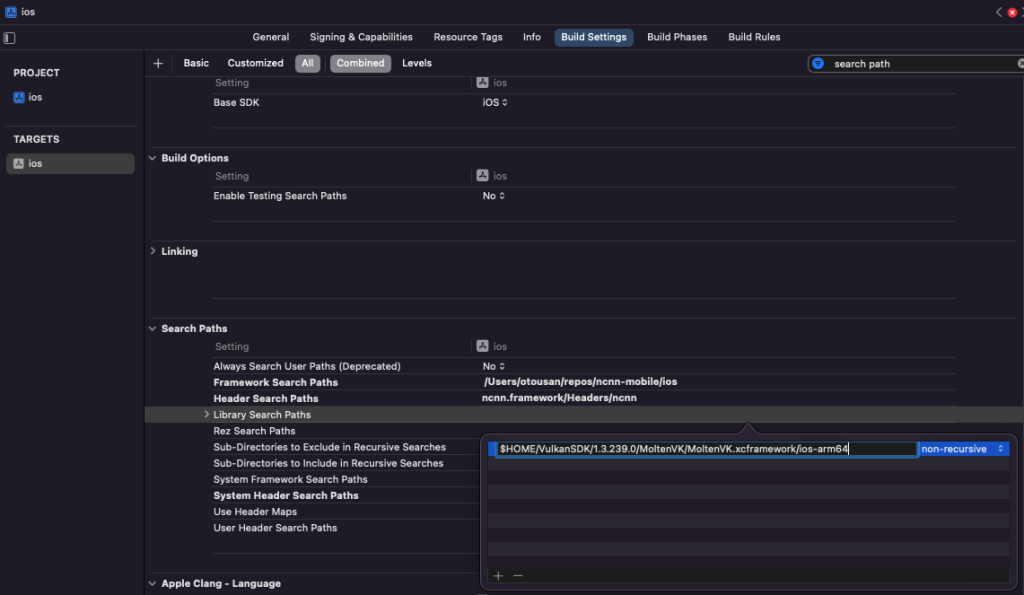Screen dimensions: 1024x595
Task: Toggle the All settings filter
Action: [x=308, y=63]
